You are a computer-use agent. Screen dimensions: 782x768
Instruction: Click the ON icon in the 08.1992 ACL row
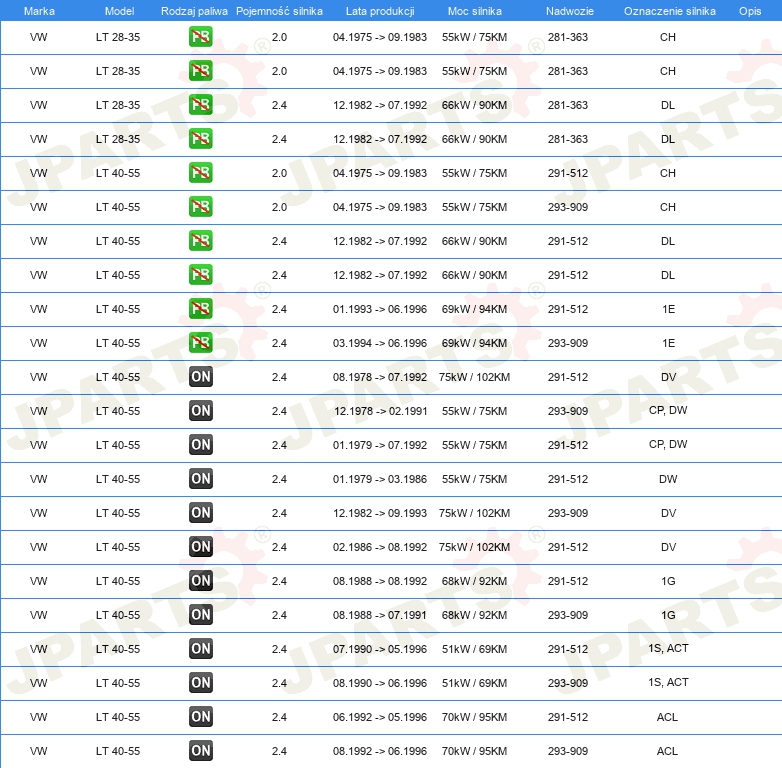coord(201,751)
